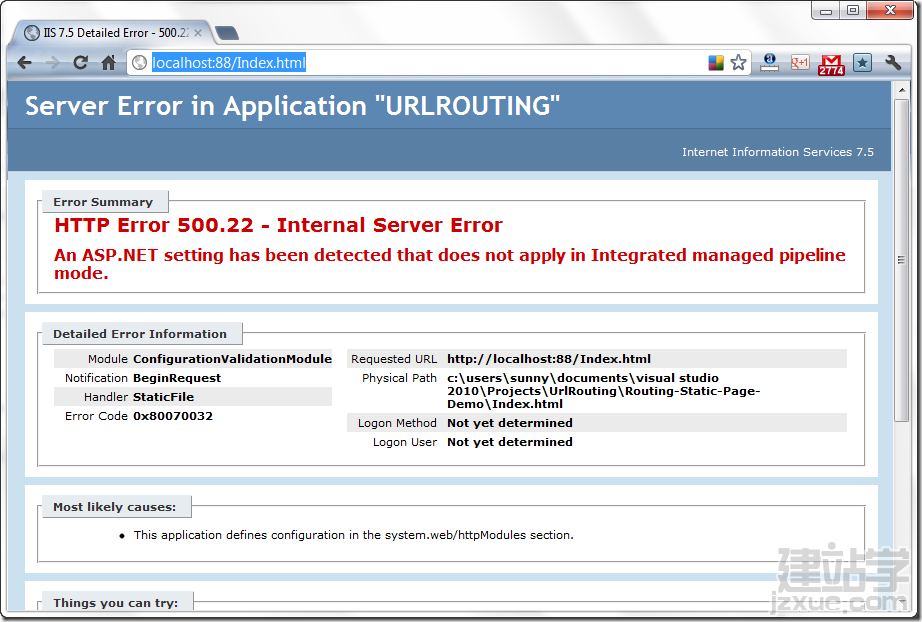Click the 'Error Code' field label

click(x=96, y=416)
